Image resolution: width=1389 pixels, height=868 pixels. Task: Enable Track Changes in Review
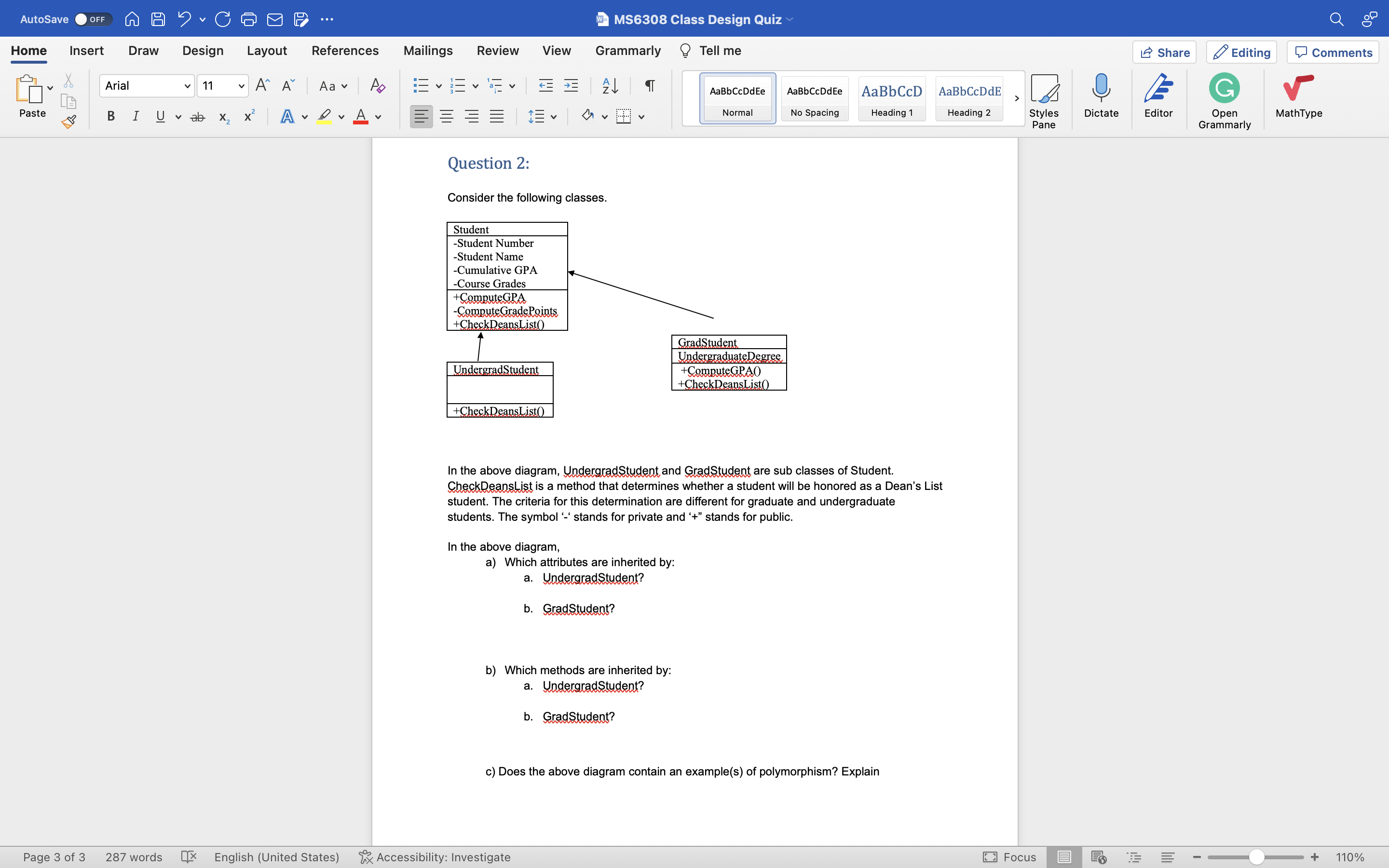tap(497, 50)
